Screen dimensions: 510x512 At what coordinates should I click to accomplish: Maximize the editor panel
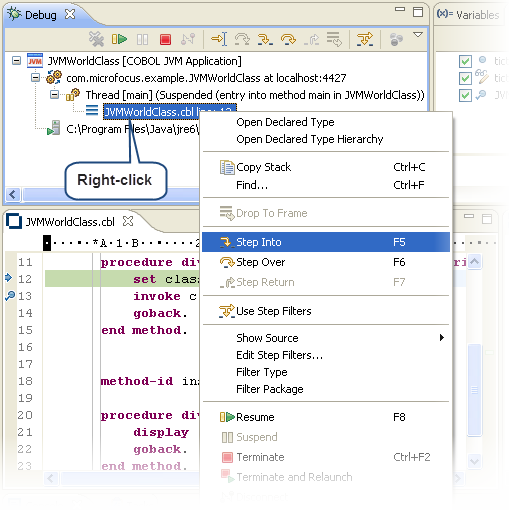(x=487, y=219)
